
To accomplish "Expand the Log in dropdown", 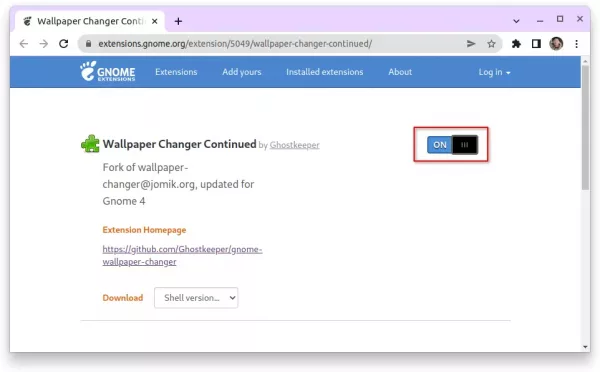I will [494, 72].
